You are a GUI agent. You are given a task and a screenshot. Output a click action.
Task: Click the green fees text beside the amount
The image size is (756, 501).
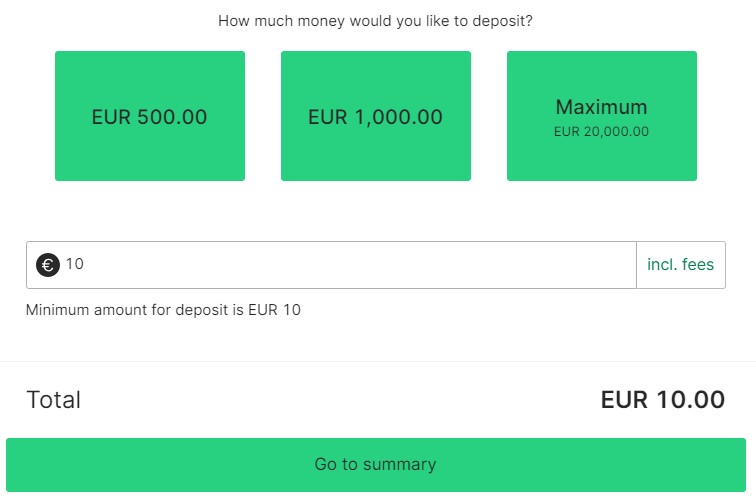pyautogui.click(x=681, y=265)
